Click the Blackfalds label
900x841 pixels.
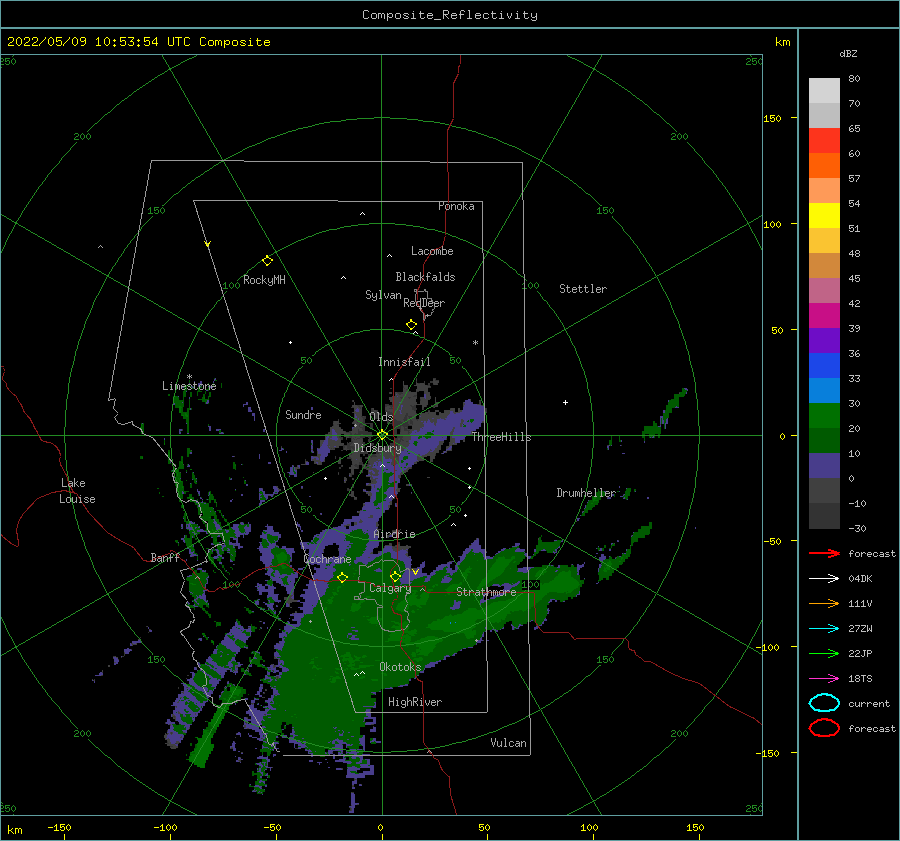coord(425,277)
